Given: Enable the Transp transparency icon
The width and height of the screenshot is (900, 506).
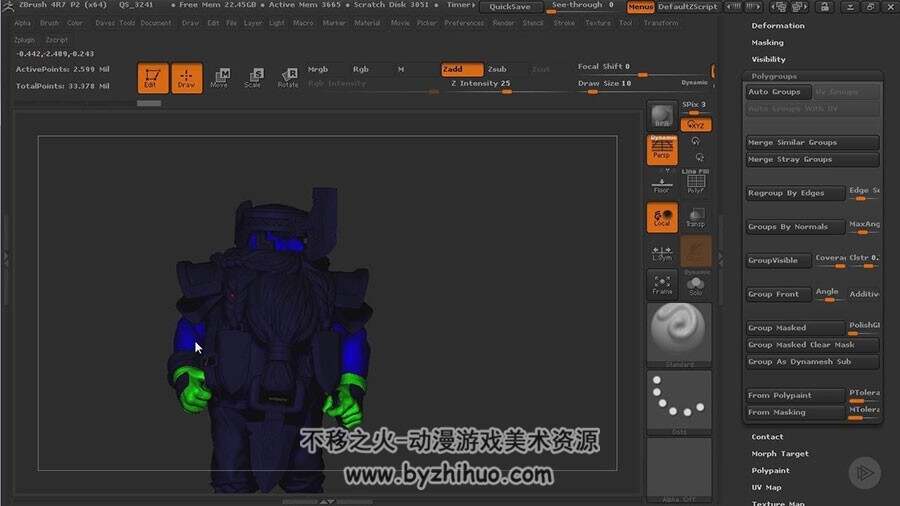Looking at the screenshot, I should [696, 217].
